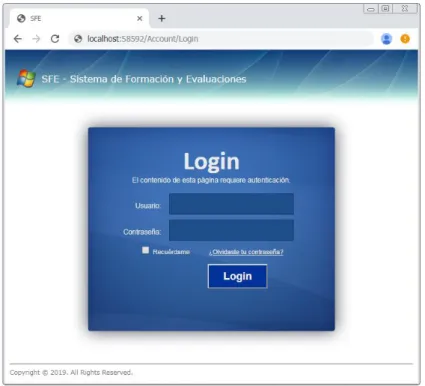425x386 pixels.
Task: Close the SFE browser tab
Action: pos(140,19)
